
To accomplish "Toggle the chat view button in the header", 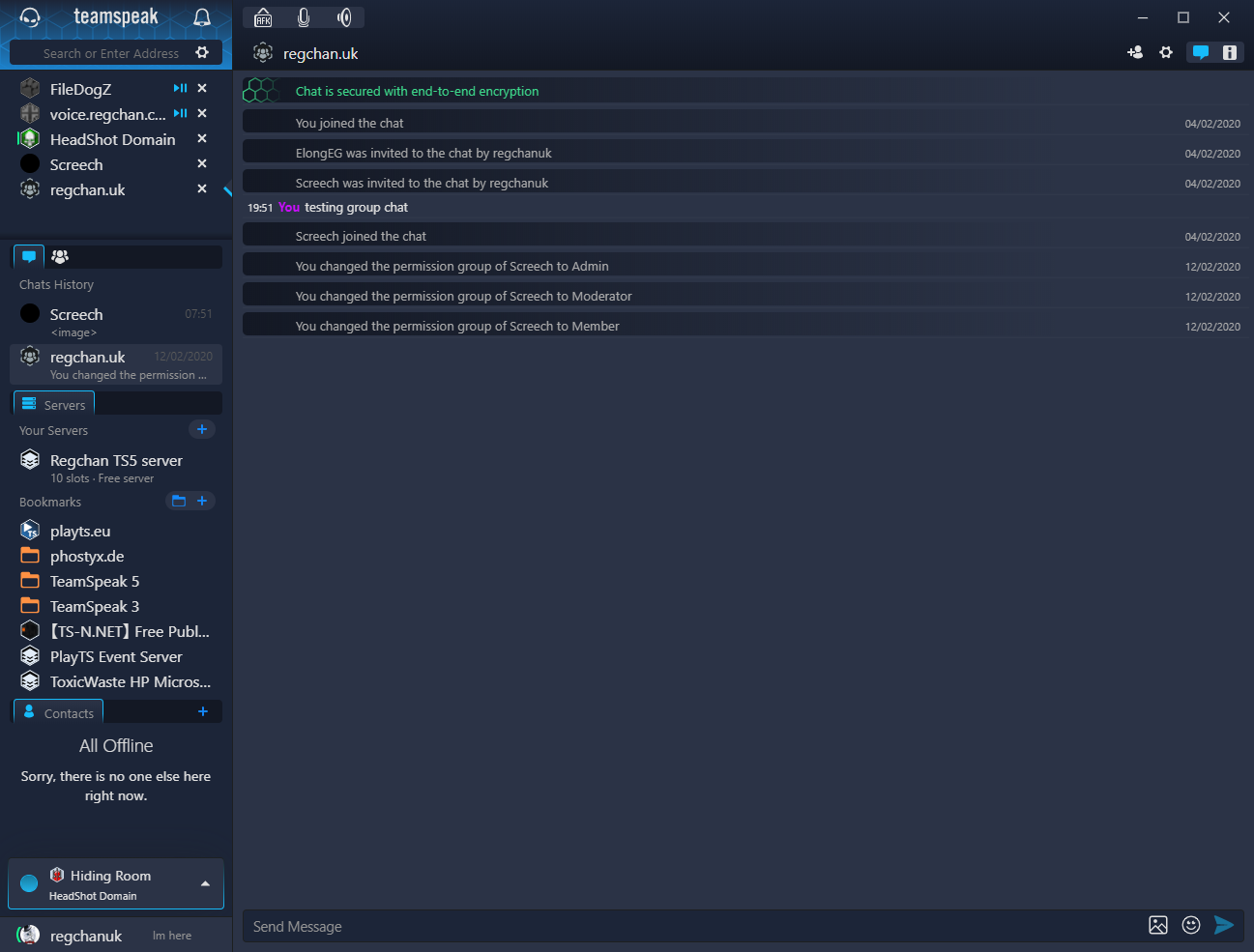I will 1201,52.
